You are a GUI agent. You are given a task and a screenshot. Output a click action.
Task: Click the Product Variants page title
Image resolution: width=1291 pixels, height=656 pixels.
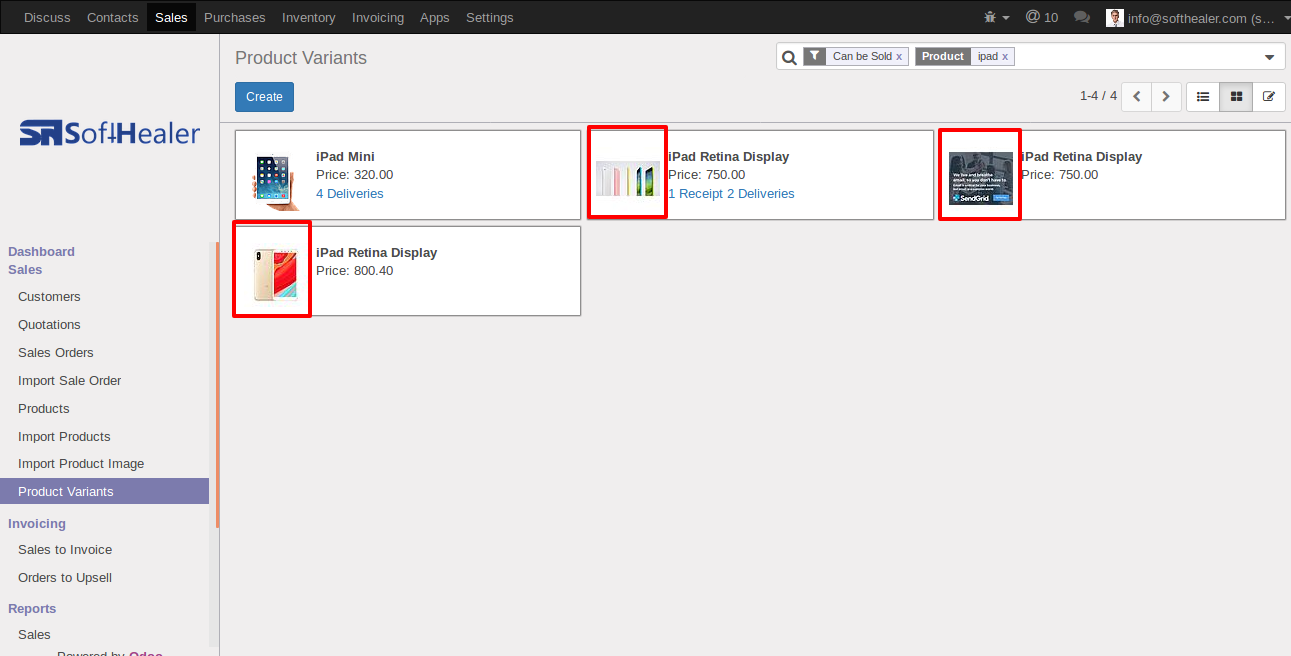[x=301, y=58]
